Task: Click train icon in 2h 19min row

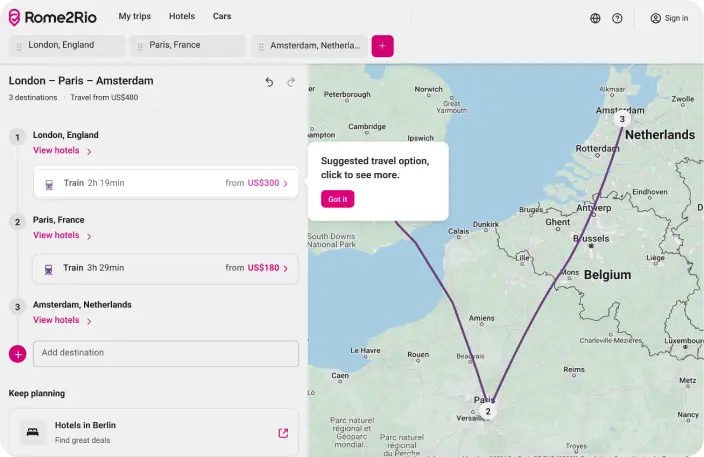Action: pyautogui.click(x=49, y=185)
